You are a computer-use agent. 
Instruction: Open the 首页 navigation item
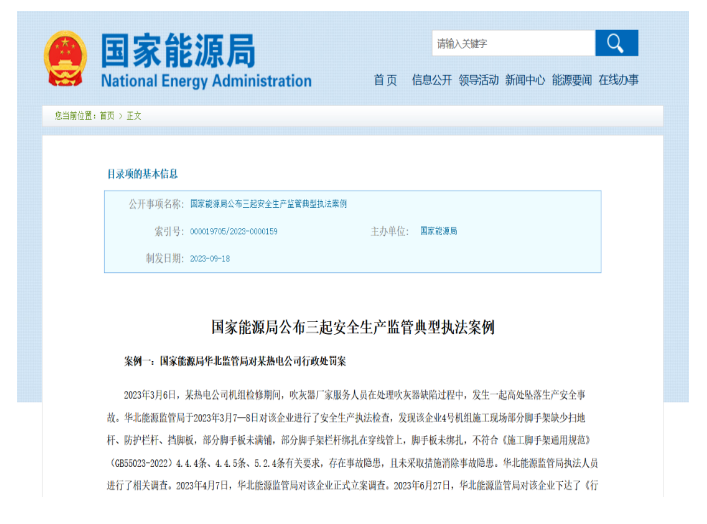[385, 80]
